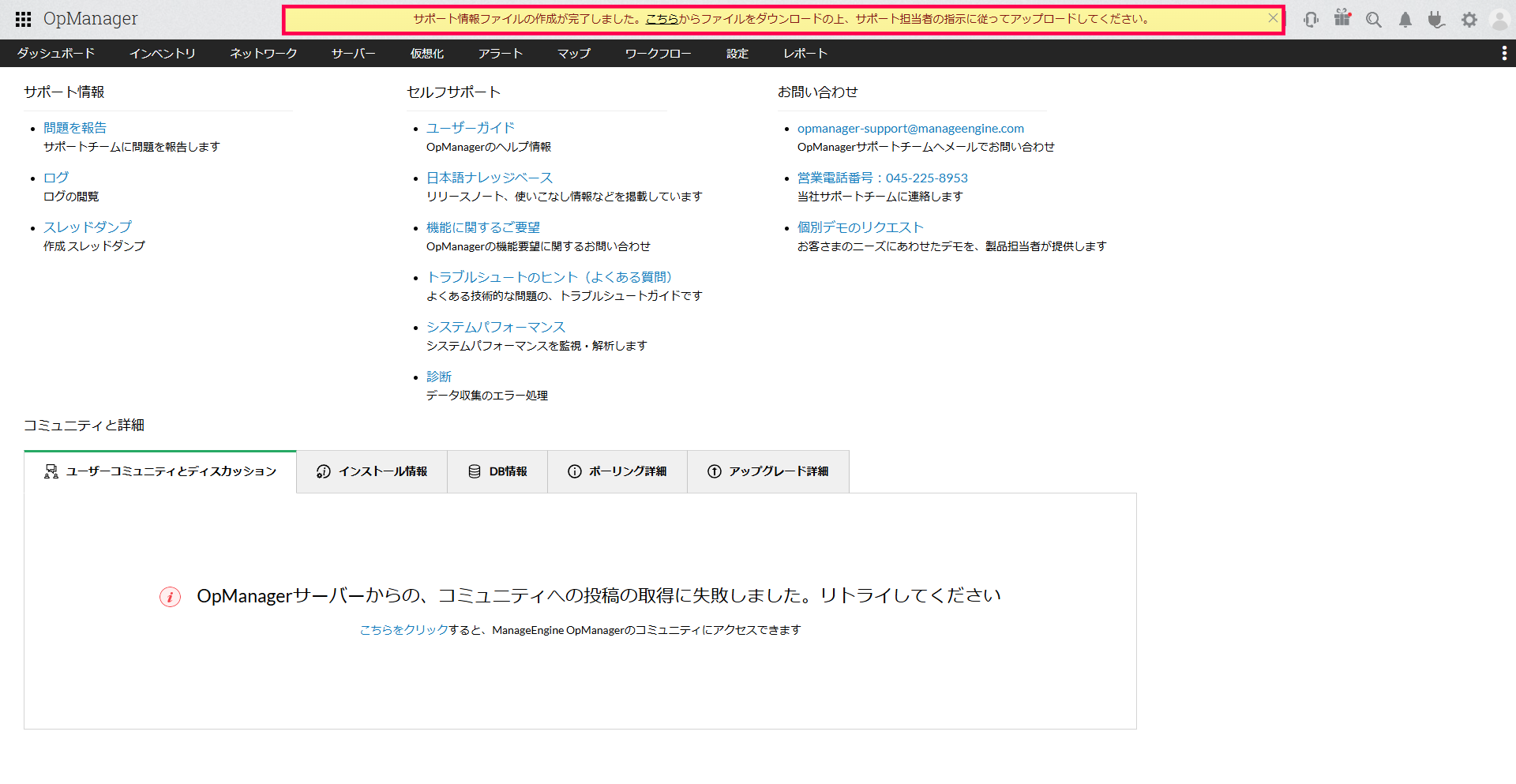Image resolution: width=1516 pixels, height=784 pixels.
Task: Click the 診断 link
Action: tap(439, 377)
